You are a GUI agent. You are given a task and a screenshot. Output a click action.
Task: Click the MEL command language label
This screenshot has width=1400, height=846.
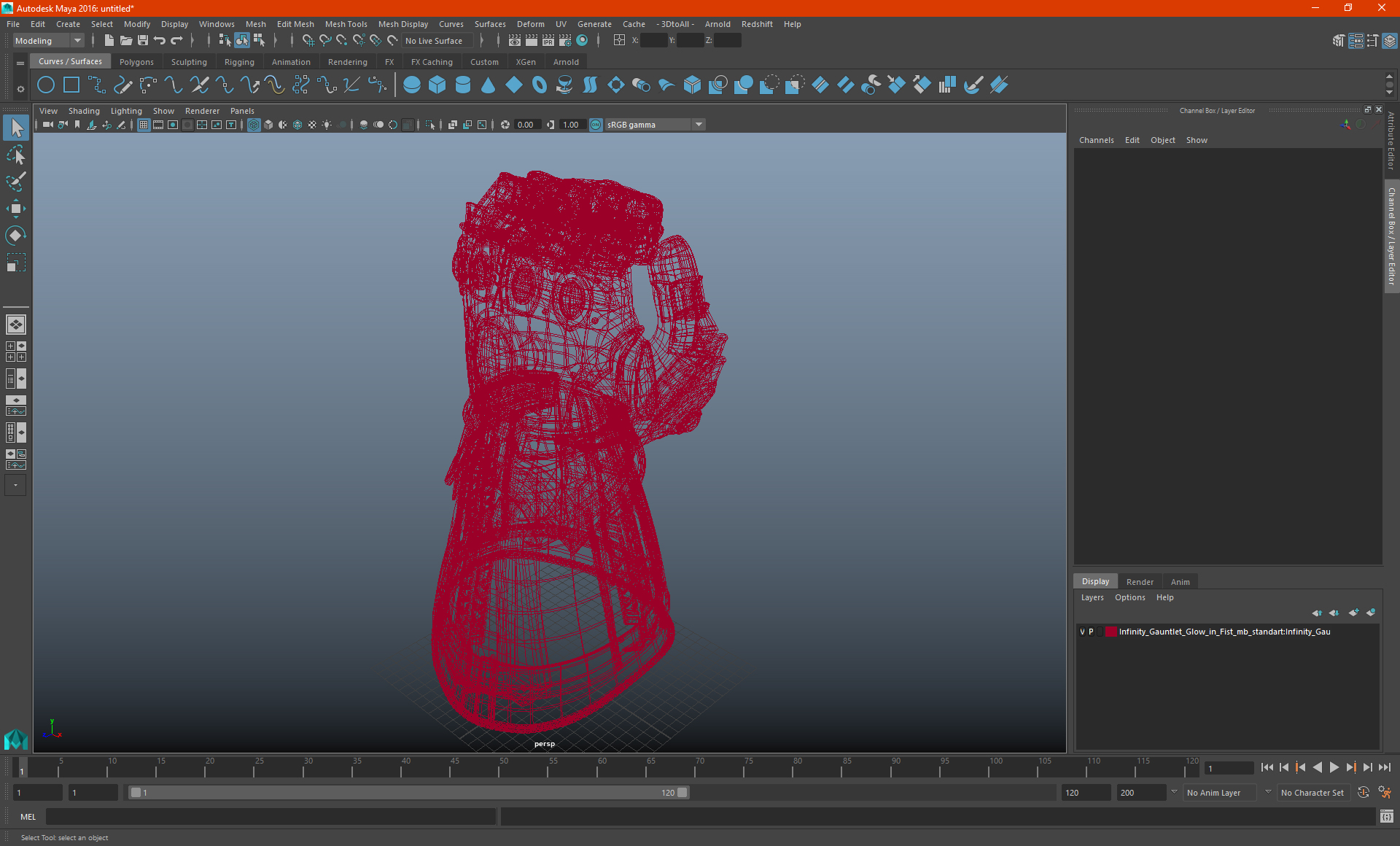(x=28, y=817)
